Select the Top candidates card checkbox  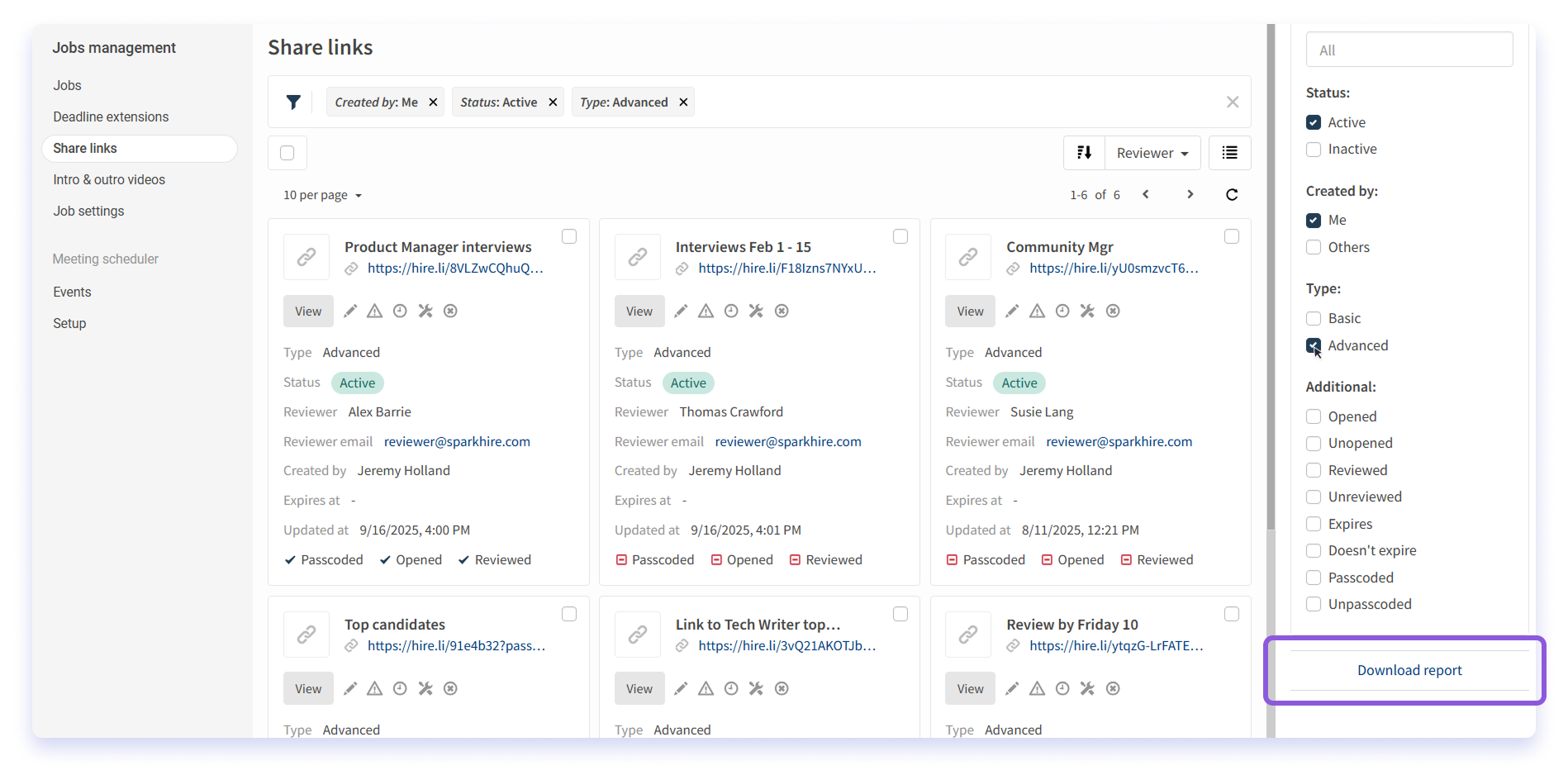click(569, 614)
